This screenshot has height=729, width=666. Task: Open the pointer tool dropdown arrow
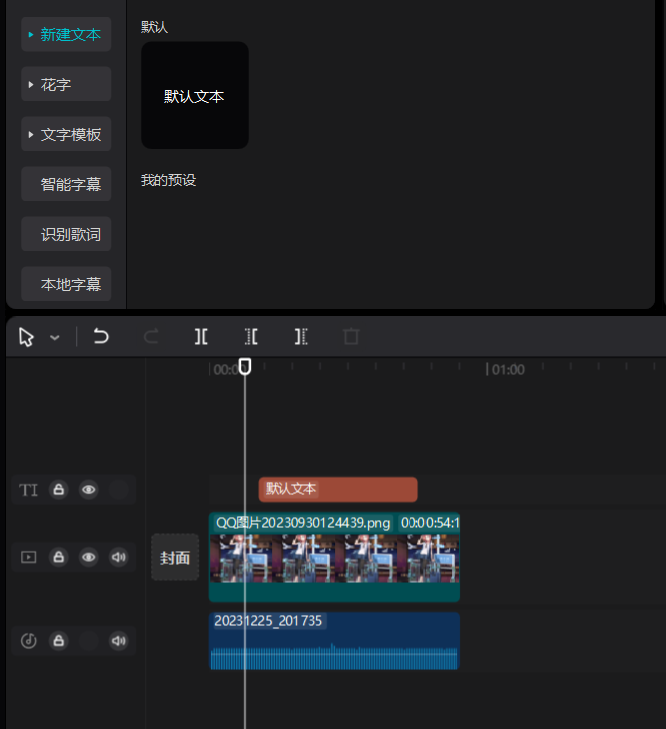(x=55, y=338)
